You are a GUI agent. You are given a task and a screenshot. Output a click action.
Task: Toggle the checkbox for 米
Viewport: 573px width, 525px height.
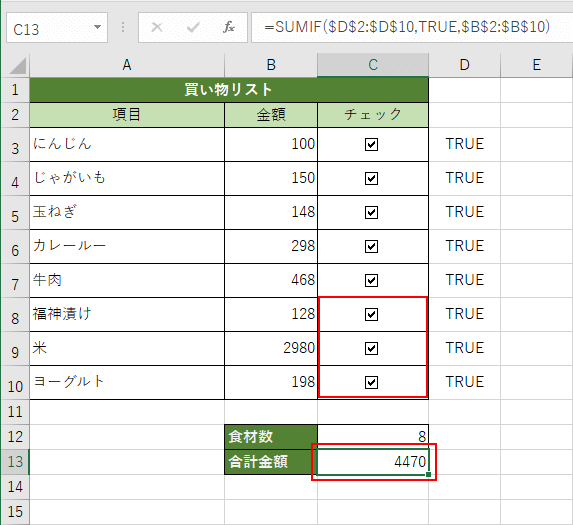tap(371, 349)
